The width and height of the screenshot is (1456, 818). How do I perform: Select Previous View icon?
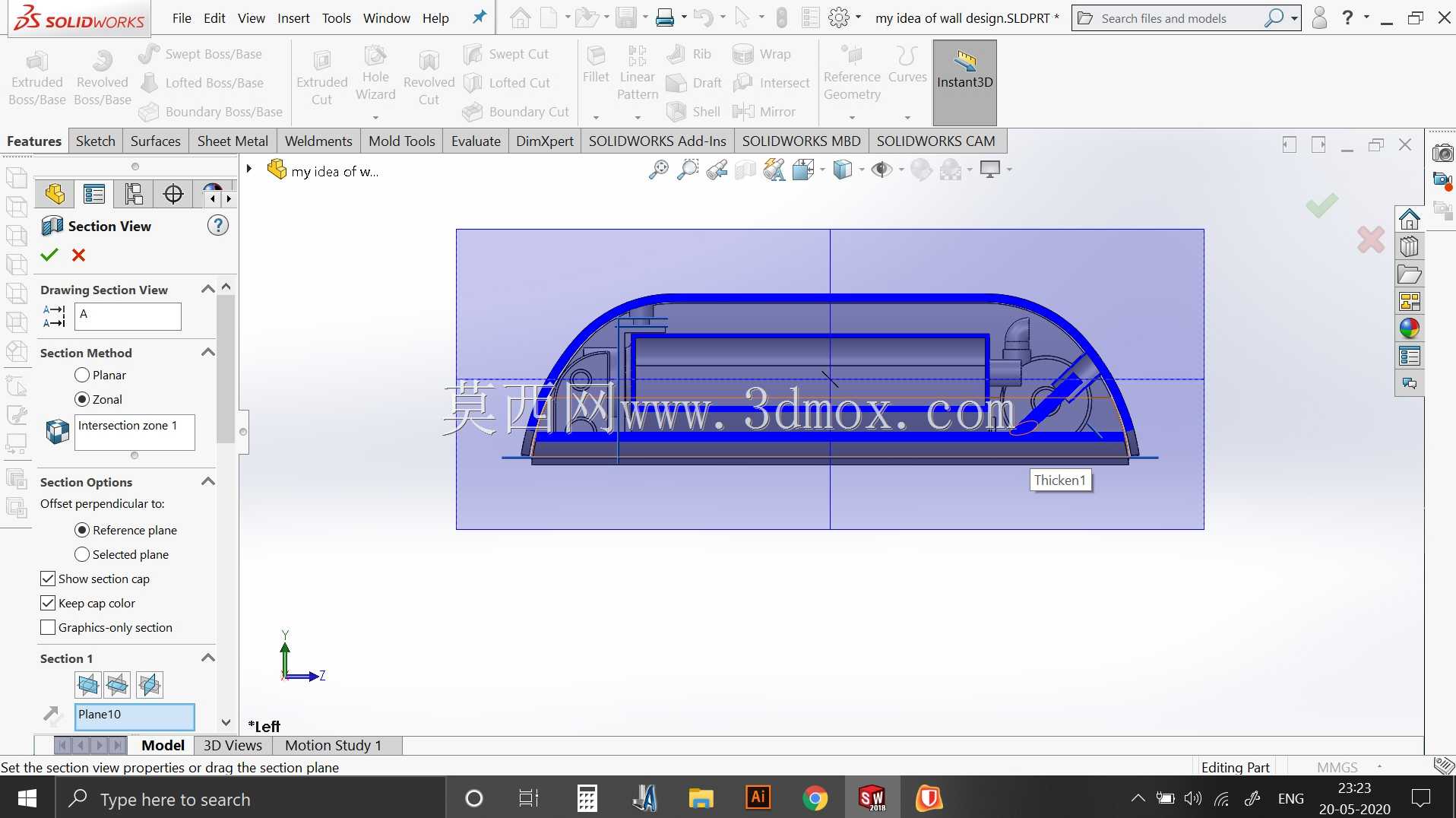(x=717, y=170)
